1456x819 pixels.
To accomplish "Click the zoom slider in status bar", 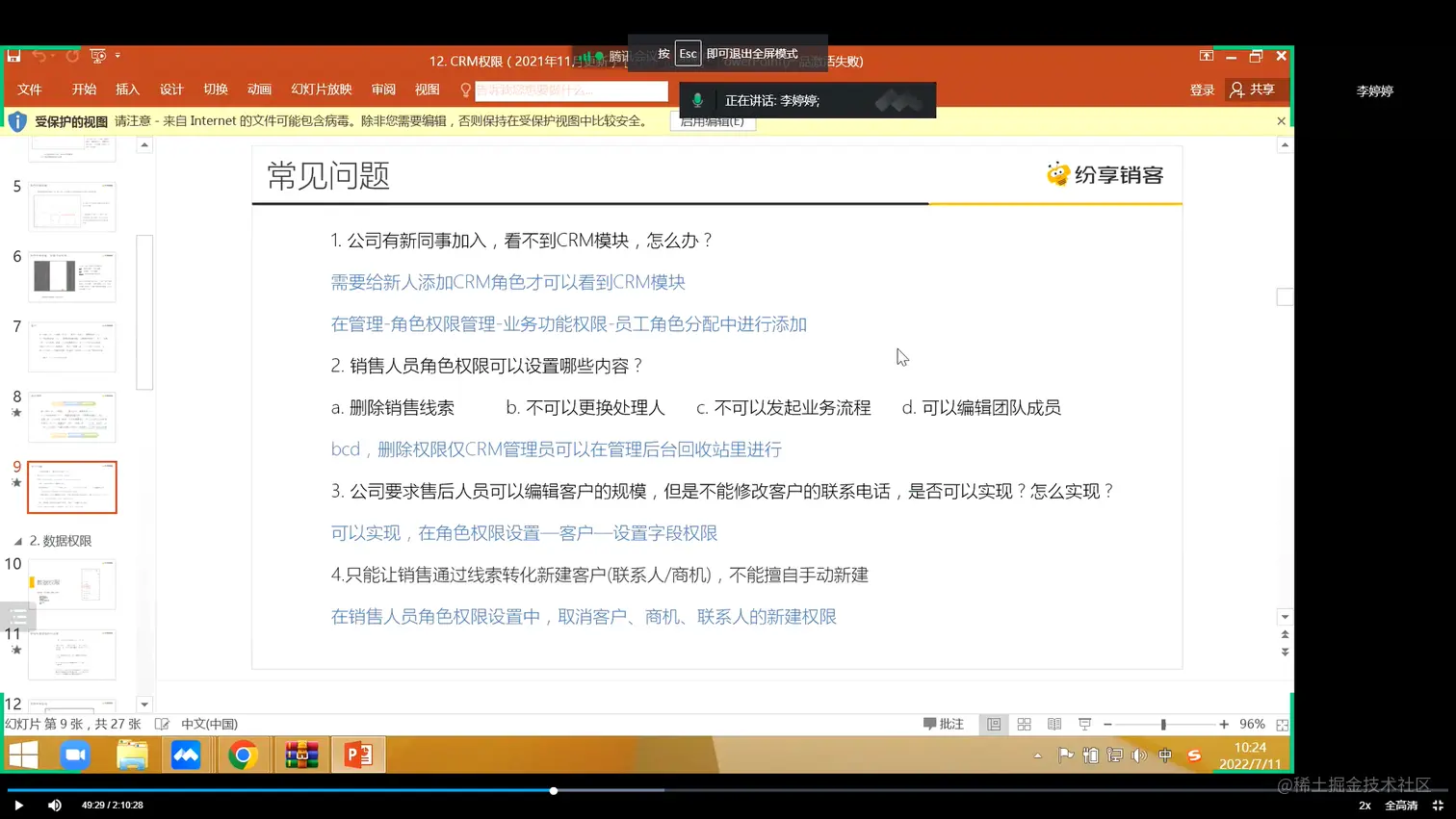I will [x=1165, y=724].
